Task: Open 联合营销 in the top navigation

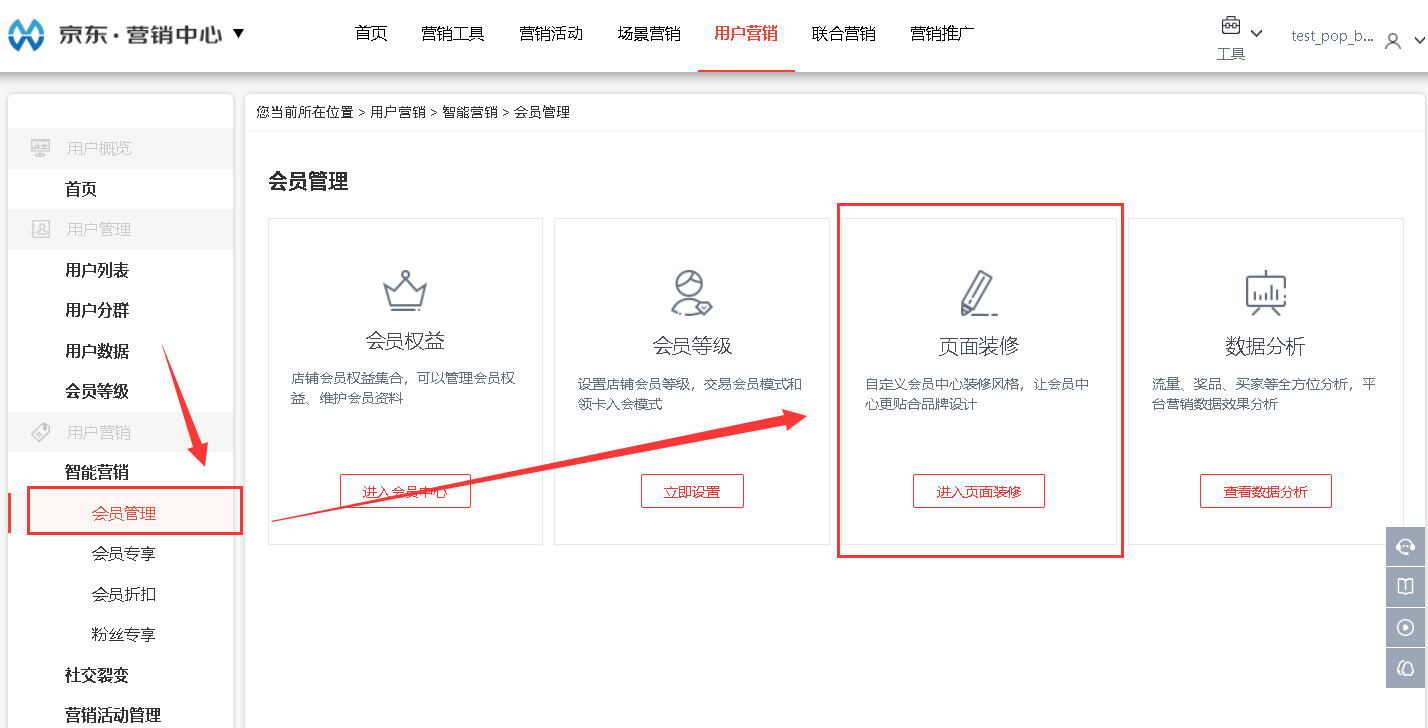Action: pyautogui.click(x=844, y=34)
